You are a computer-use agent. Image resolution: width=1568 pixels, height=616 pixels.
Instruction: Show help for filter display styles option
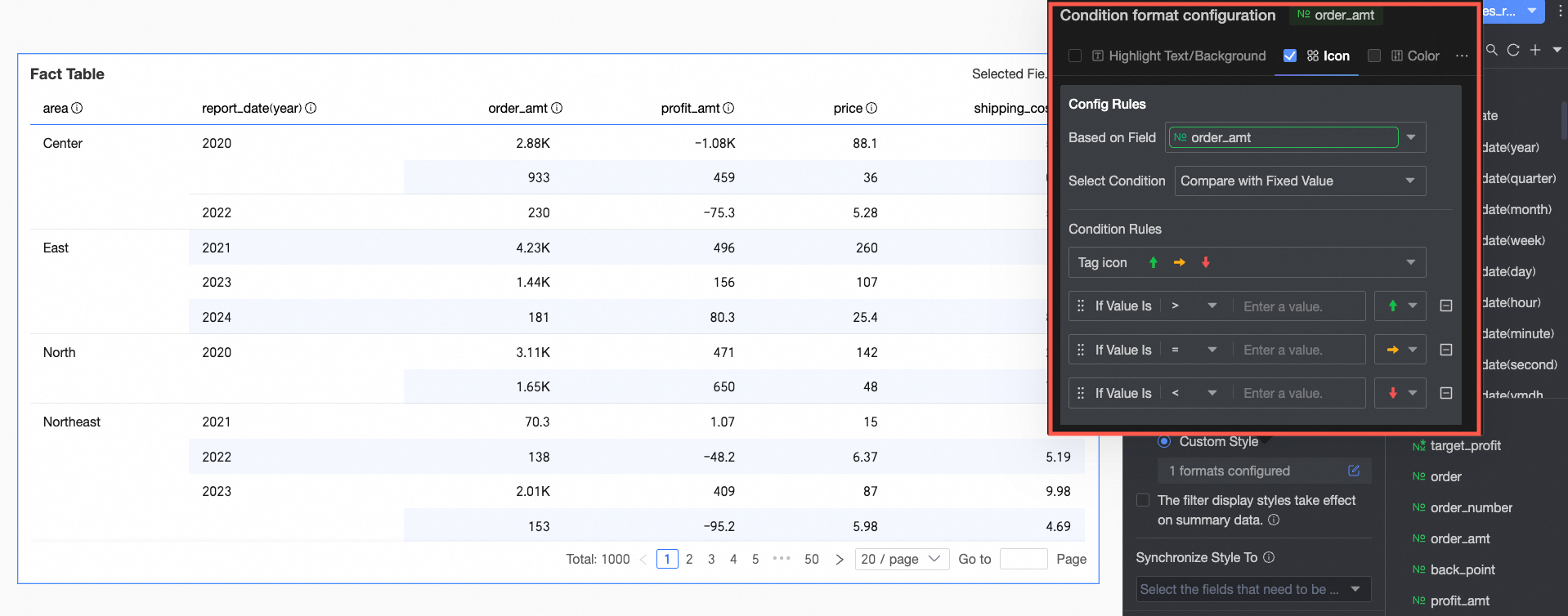[1274, 520]
